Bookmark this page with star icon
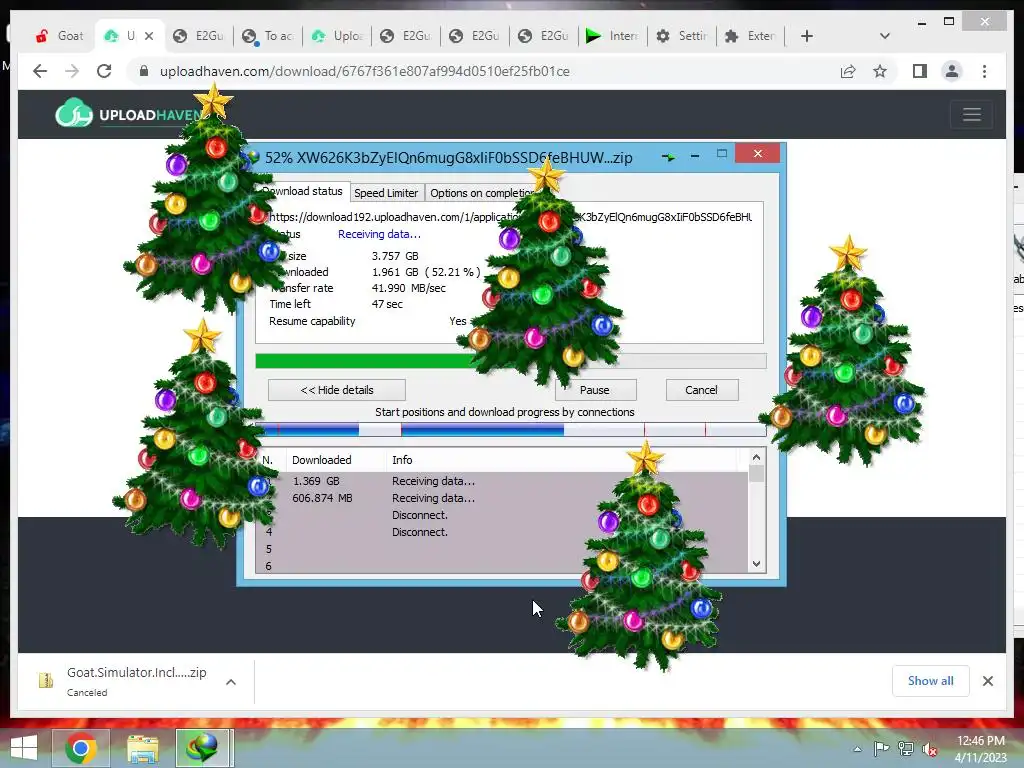The height and width of the screenshot is (768, 1024). pyautogui.click(x=880, y=71)
